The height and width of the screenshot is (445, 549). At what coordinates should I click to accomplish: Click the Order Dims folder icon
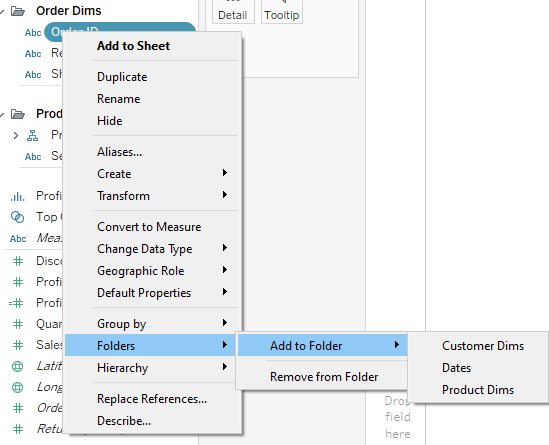(18, 11)
